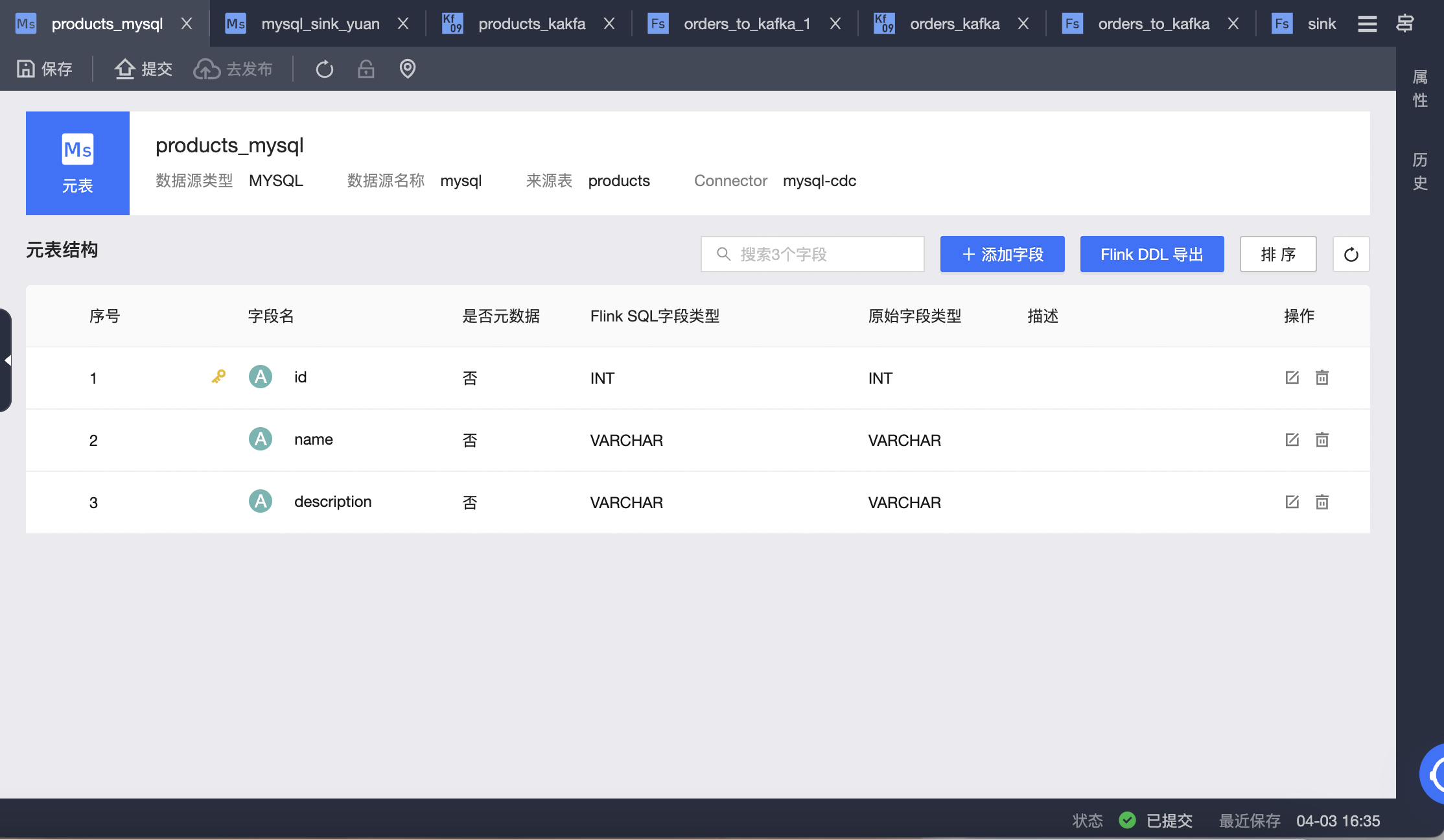This screenshot has height=840, width=1444.
Task: Edit the id field row
Action: 1292,377
